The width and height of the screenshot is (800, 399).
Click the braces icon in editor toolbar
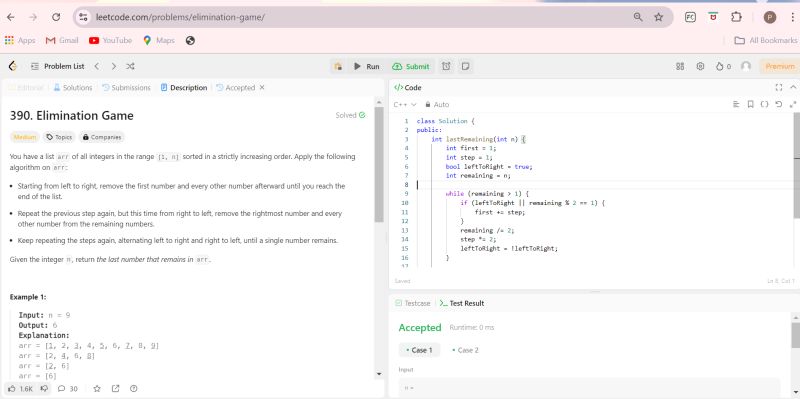click(764, 104)
